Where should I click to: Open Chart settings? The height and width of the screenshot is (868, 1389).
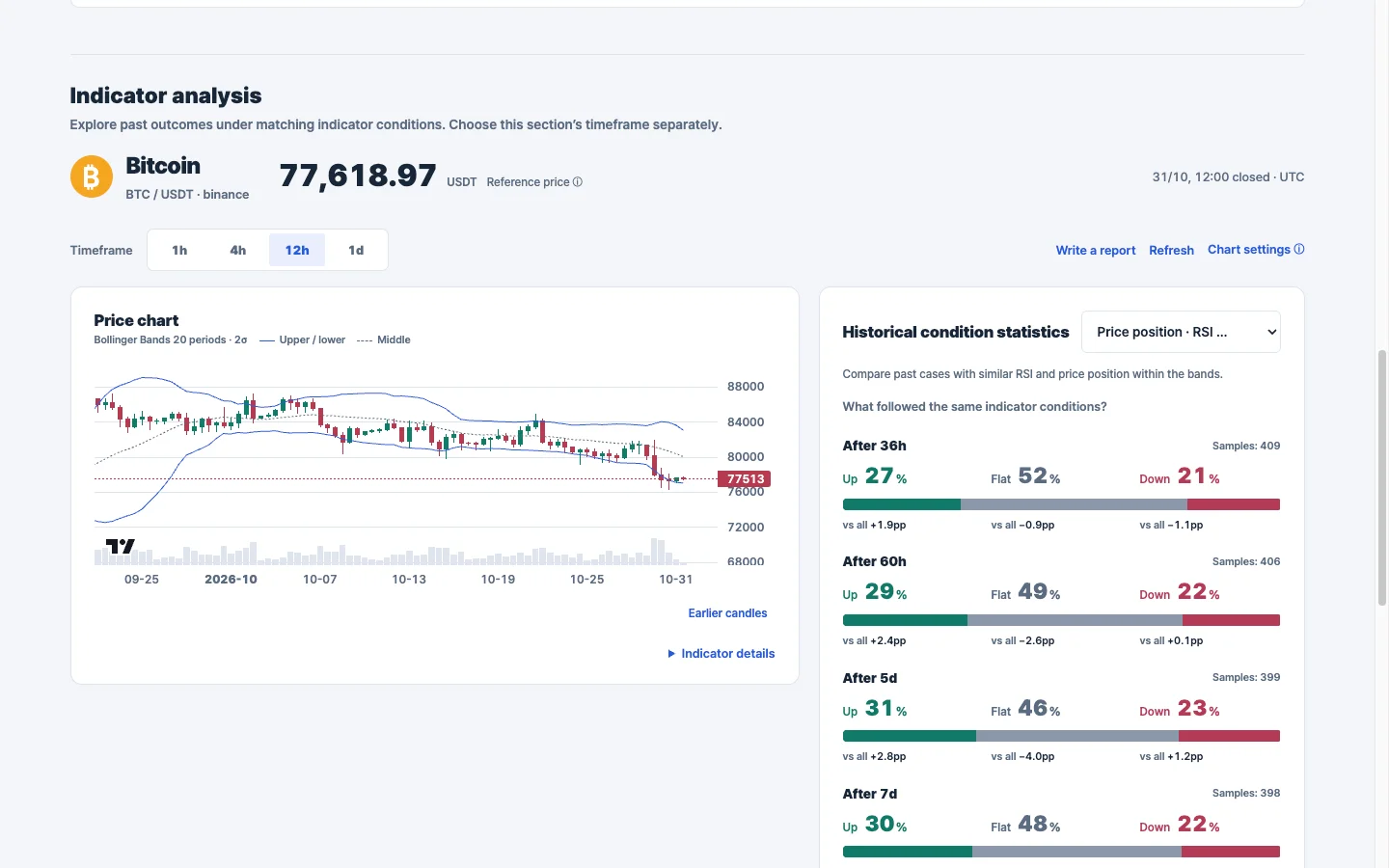click(1249, 249)
